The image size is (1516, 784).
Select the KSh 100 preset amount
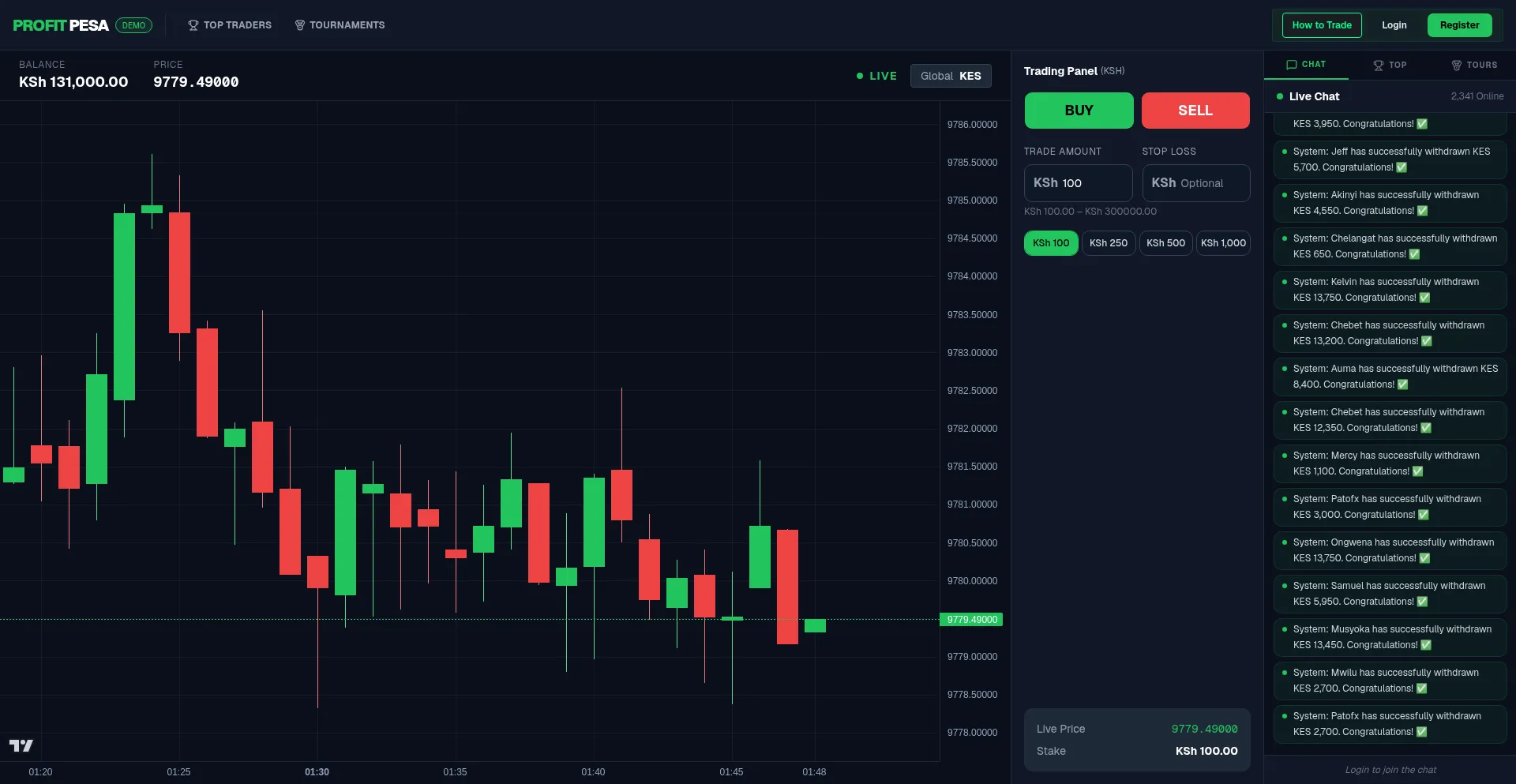(x=1051, y=243)
